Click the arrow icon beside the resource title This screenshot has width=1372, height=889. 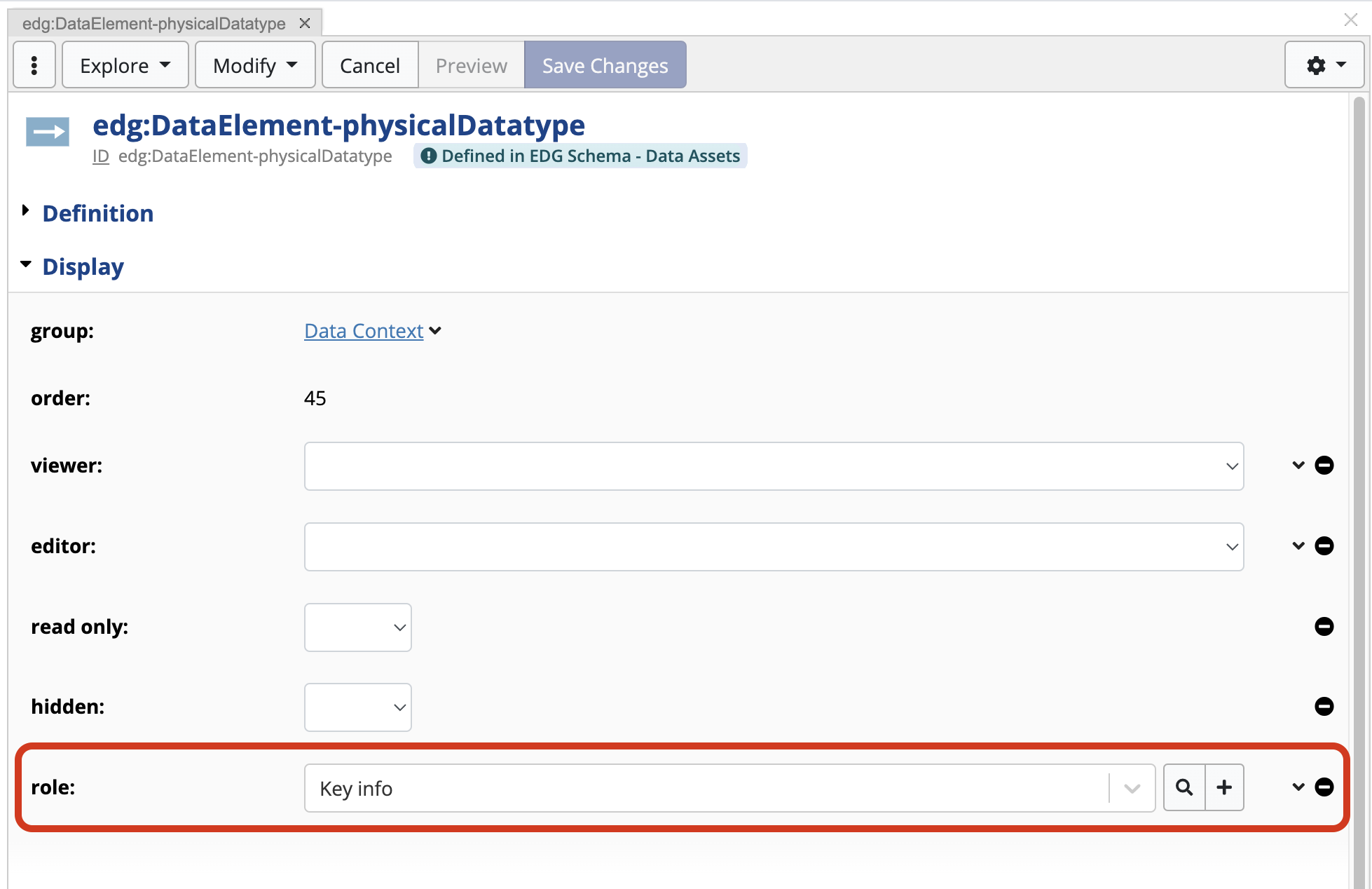pyautogui.click(x=47, y=131)
